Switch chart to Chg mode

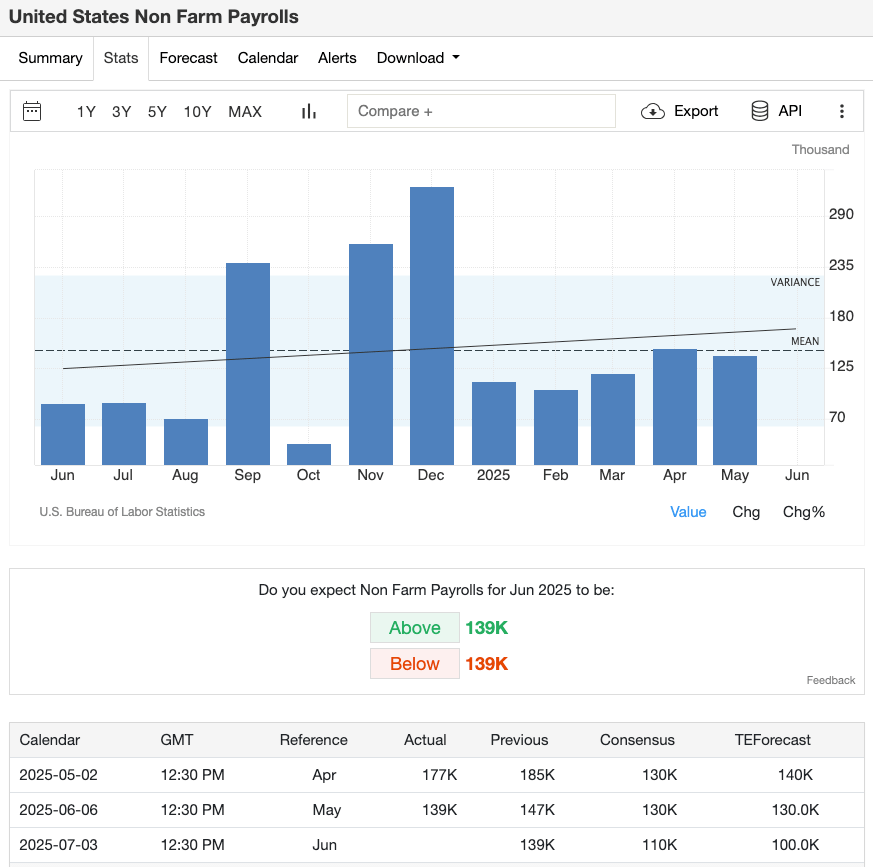click(745, 512)
